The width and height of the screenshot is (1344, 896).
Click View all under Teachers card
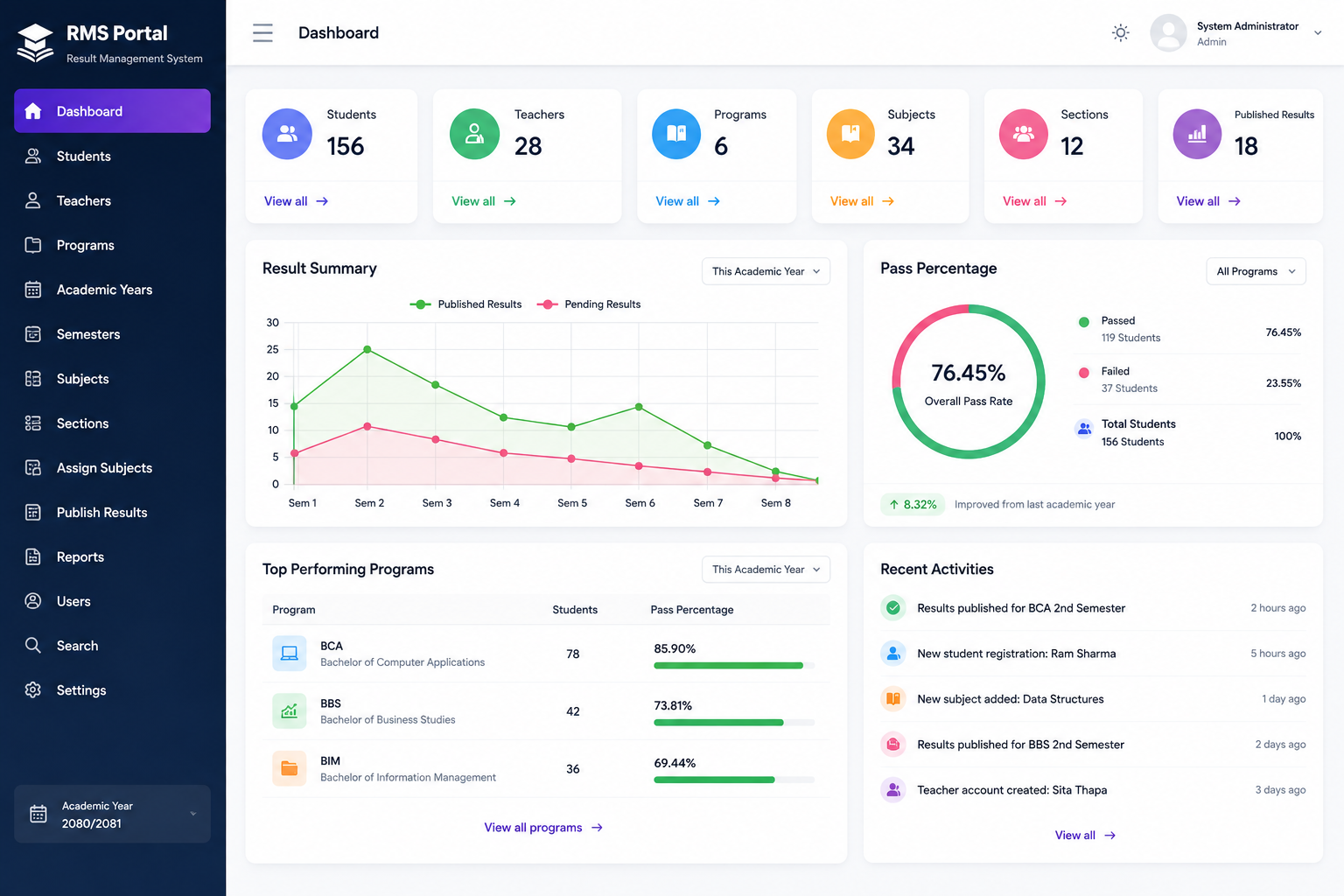click(x=484, y=201)
